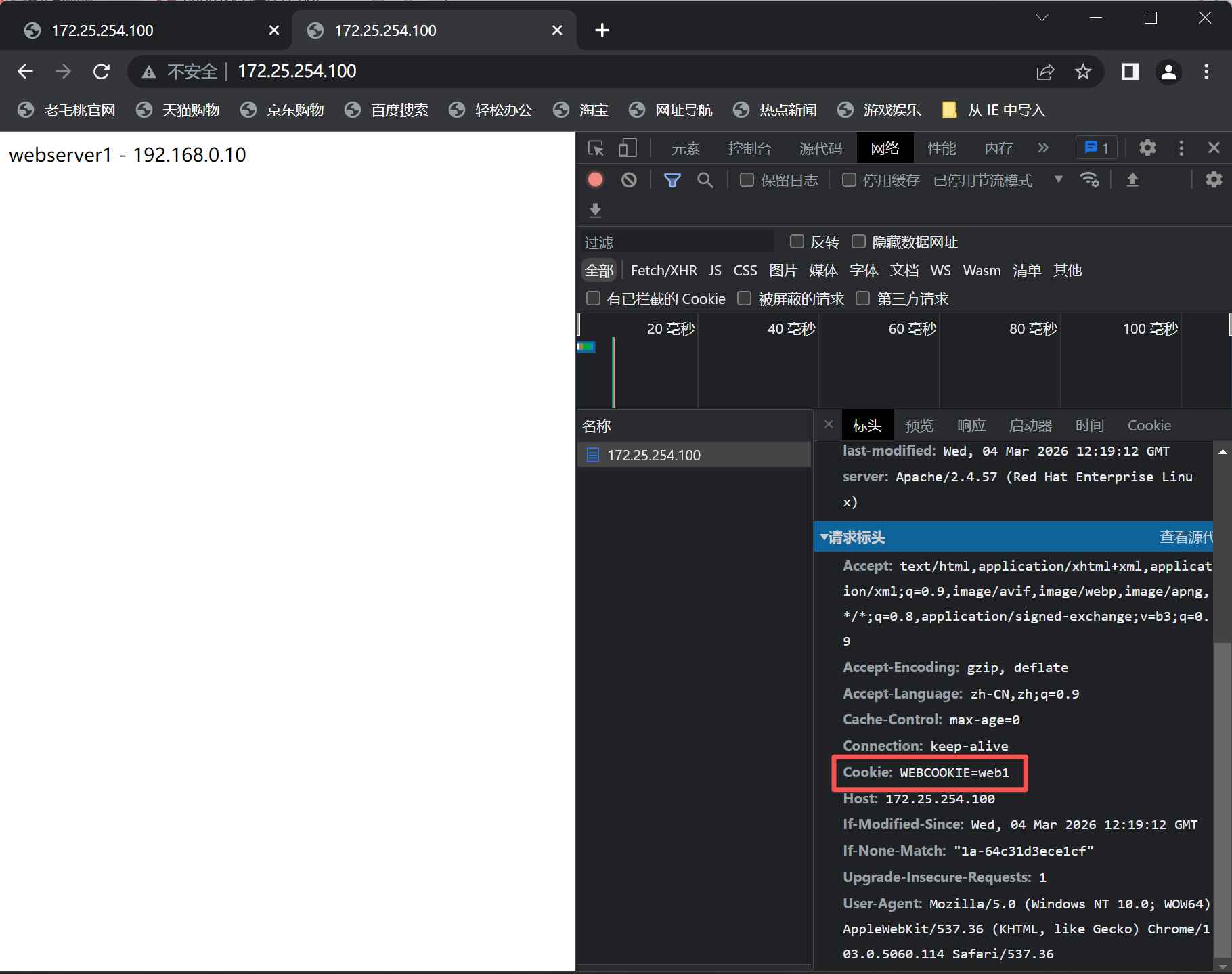Reload the current page
Screen dimensions: 1232x974
pos(102,71)
